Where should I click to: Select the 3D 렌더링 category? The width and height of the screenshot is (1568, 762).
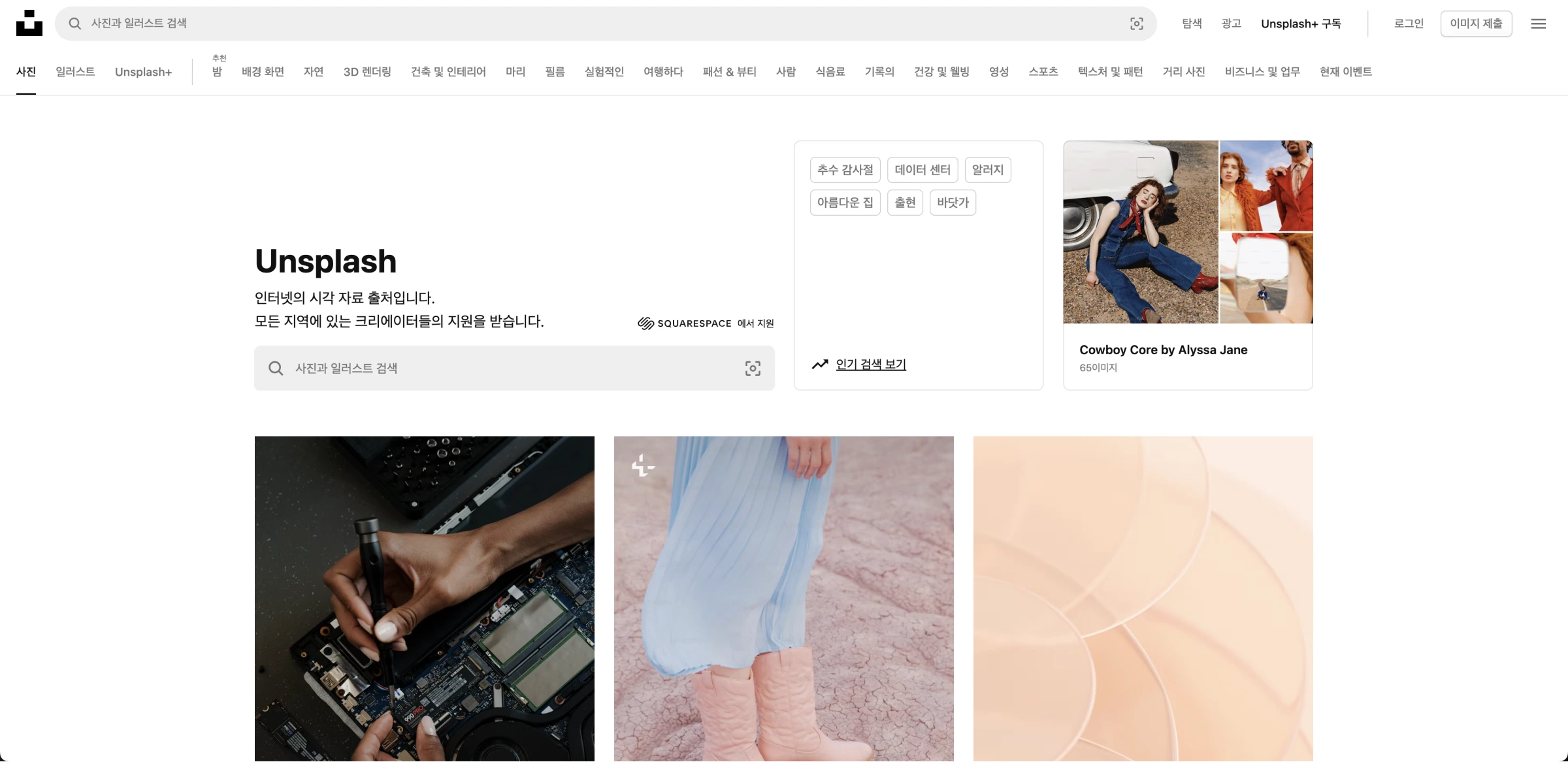(367, 72)
